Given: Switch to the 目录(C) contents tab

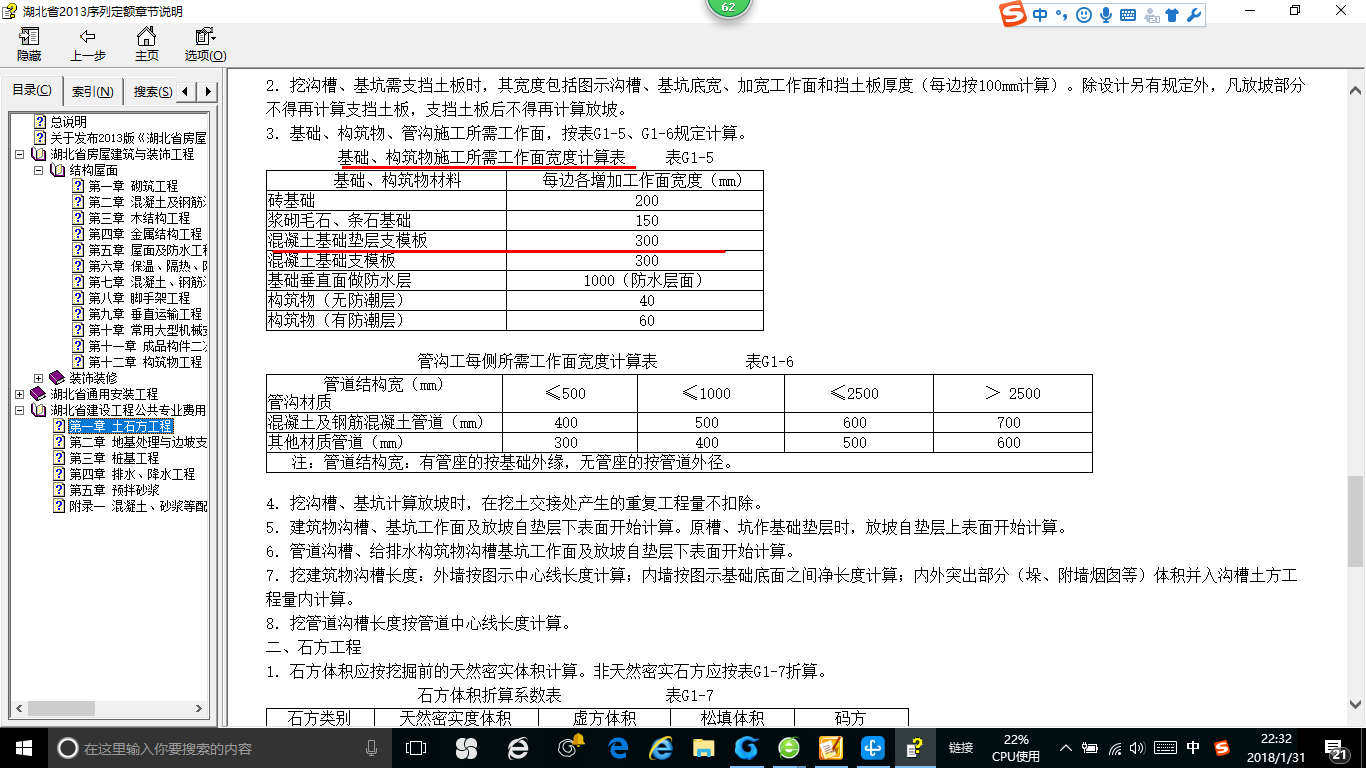Looking at the screenshot, I should [x=32, y=91].
